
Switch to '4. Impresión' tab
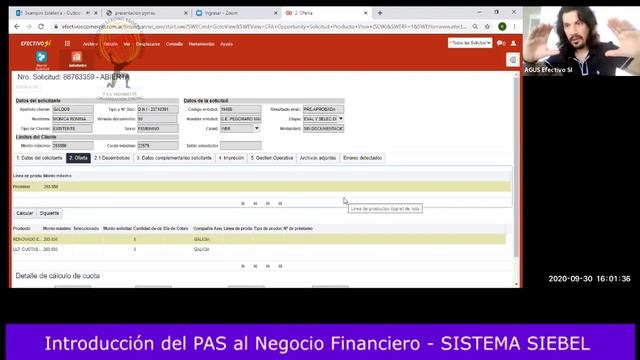(x=231, y=158)
